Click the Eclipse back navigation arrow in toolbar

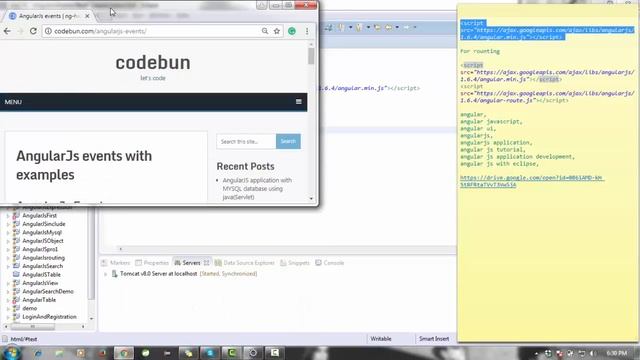pos(388,27)
